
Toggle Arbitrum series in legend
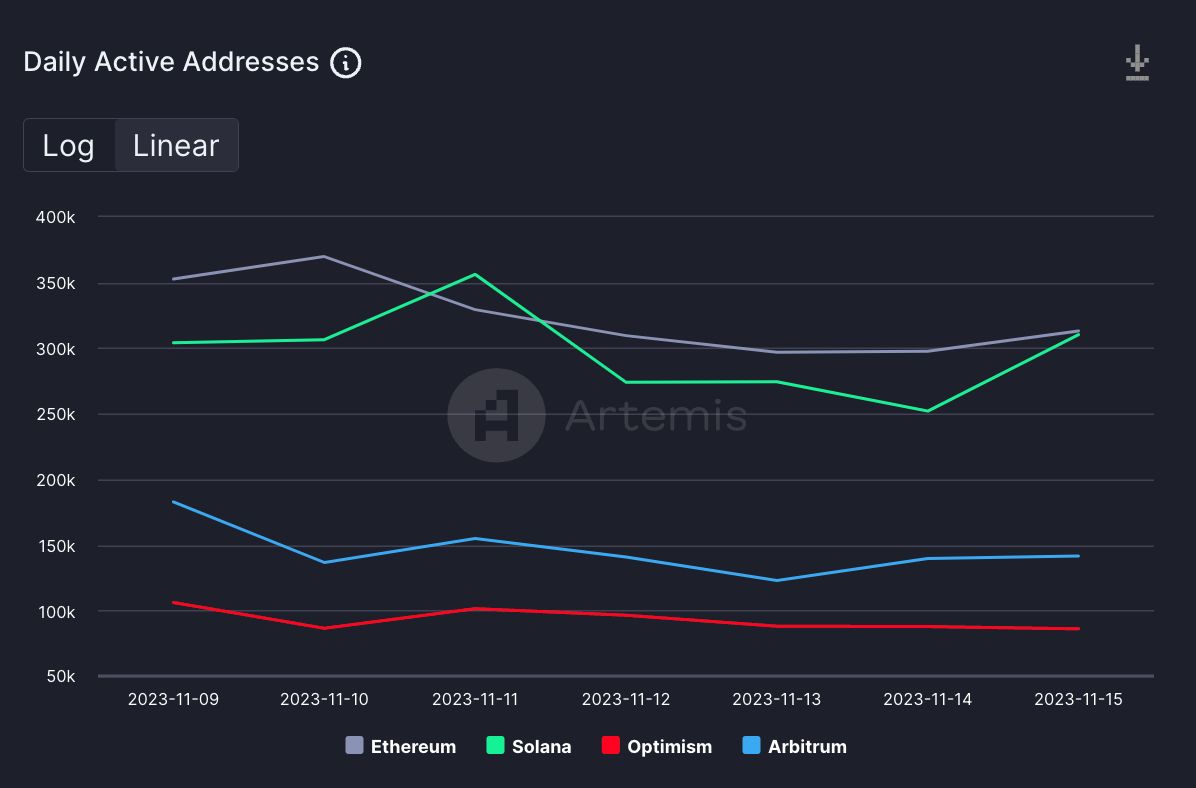(x=794, y=746)
